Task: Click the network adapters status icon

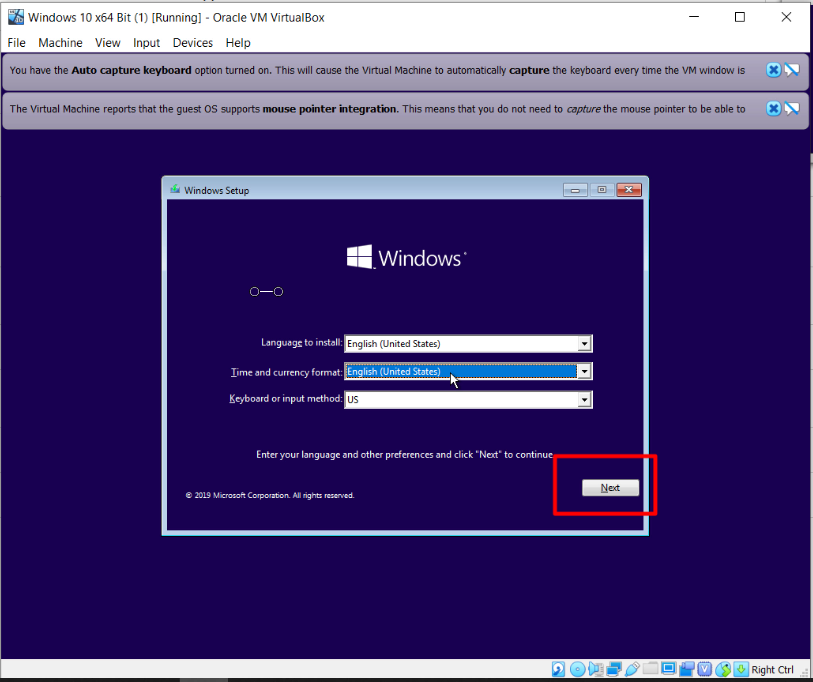Action: [614, 669]
